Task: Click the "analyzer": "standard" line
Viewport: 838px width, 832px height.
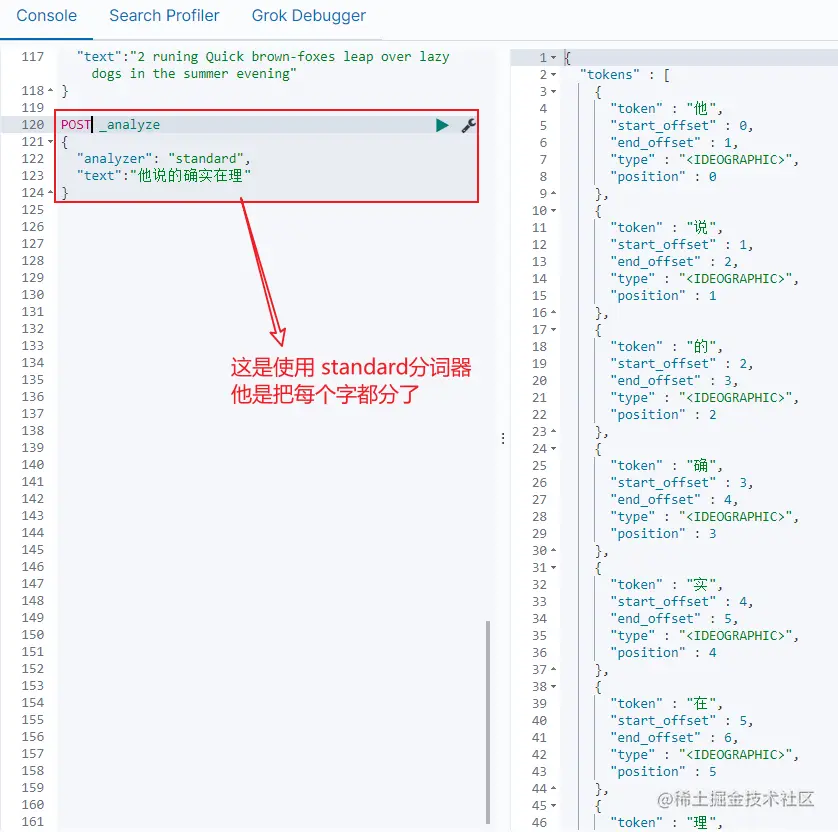Action: [164, 159]
